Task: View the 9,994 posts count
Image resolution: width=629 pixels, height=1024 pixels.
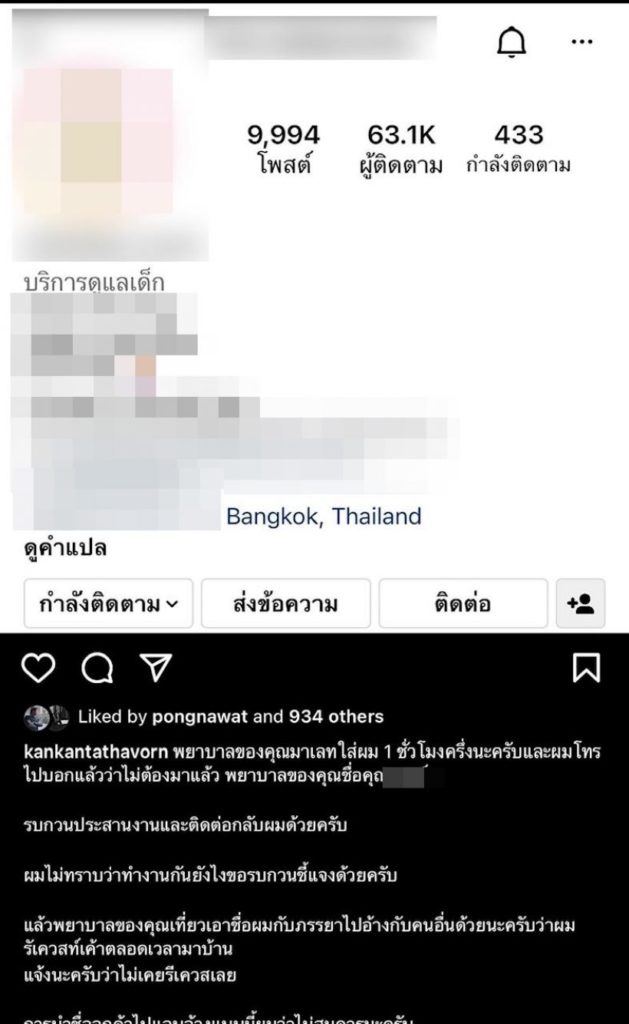Action: [283, 149]
